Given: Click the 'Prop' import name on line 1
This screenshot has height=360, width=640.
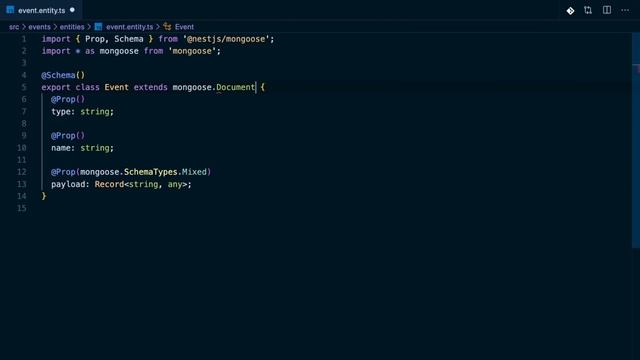Looking at the screenshot, I should coord(95,39).
